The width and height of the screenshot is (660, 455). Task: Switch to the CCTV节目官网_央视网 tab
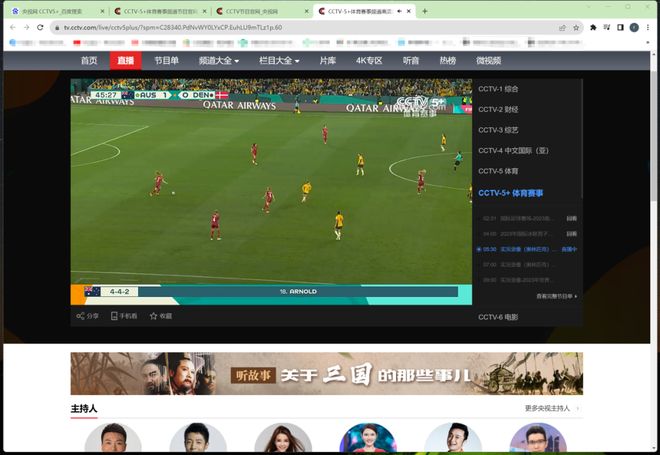261,11
